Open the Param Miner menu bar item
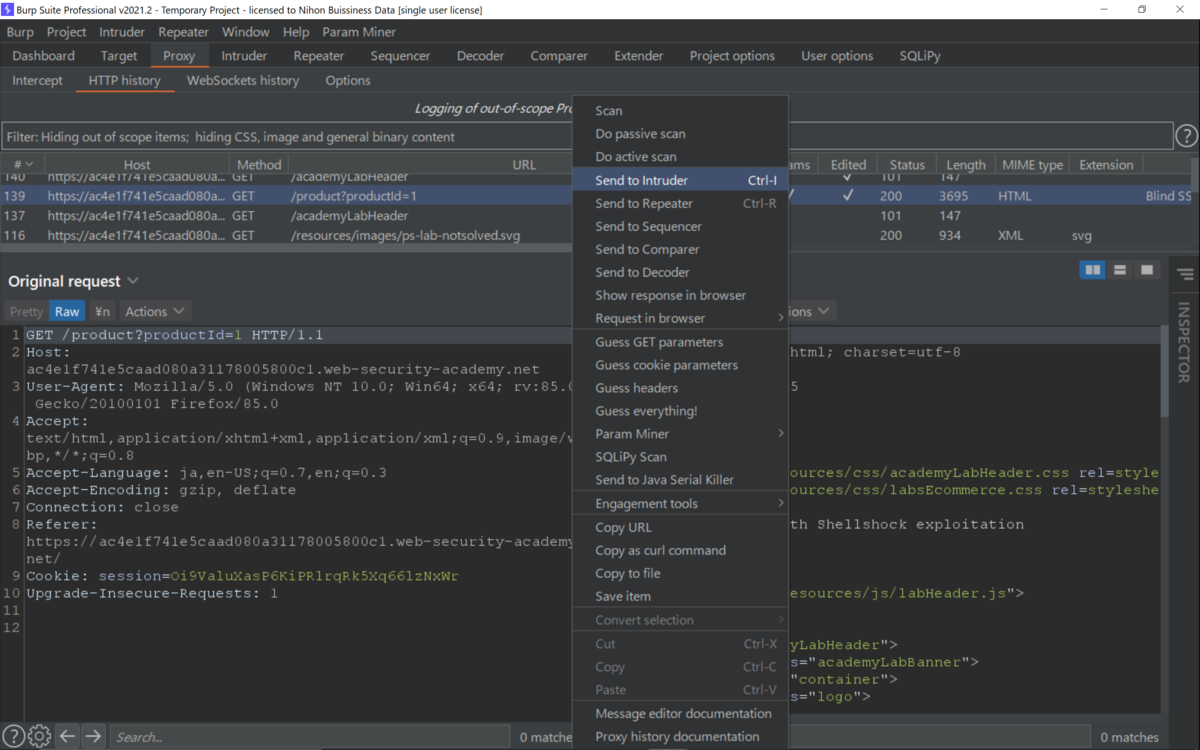The height and width of the screenshot is (750, 1200). point(359,32)
